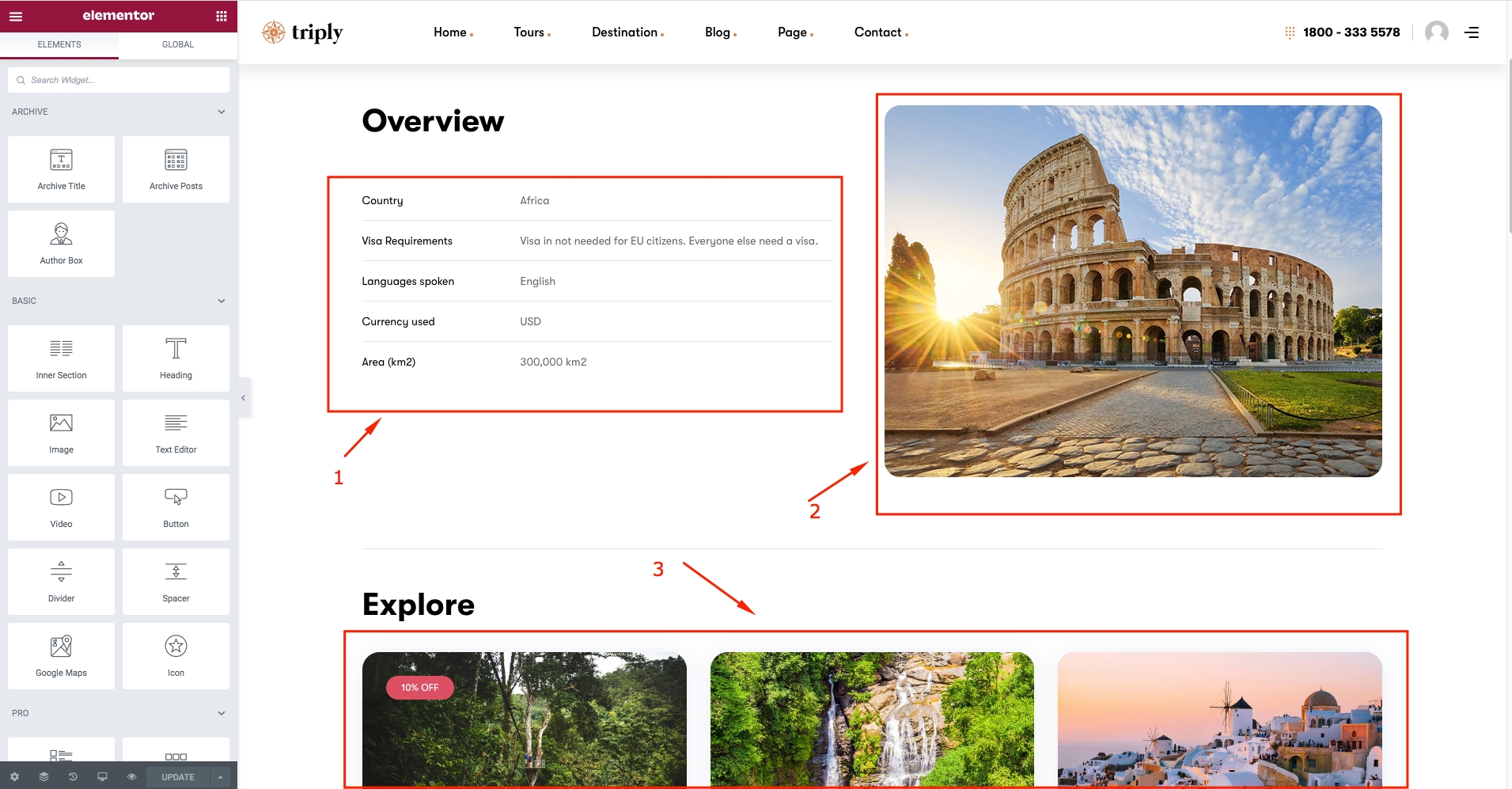Choose the Video widget
This screenshot has height=789, width=1512.
(61, 506)
